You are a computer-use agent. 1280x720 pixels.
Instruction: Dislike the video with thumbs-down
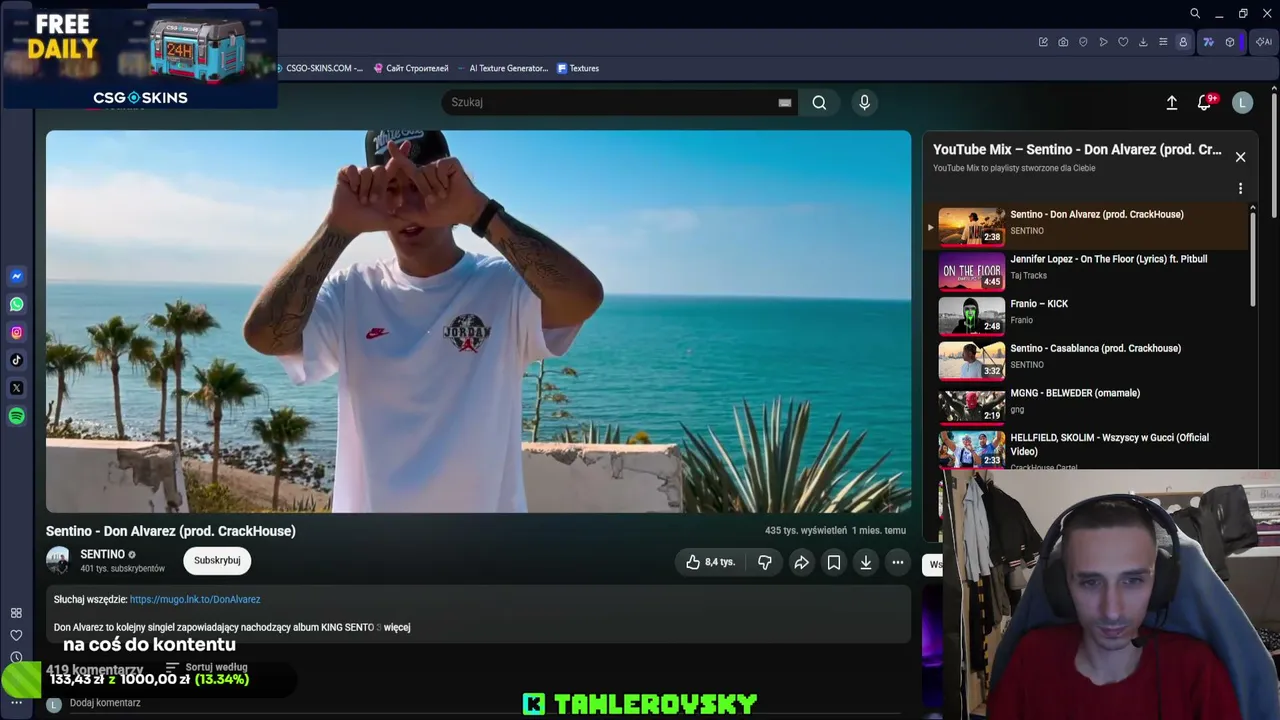click(765, 562)
